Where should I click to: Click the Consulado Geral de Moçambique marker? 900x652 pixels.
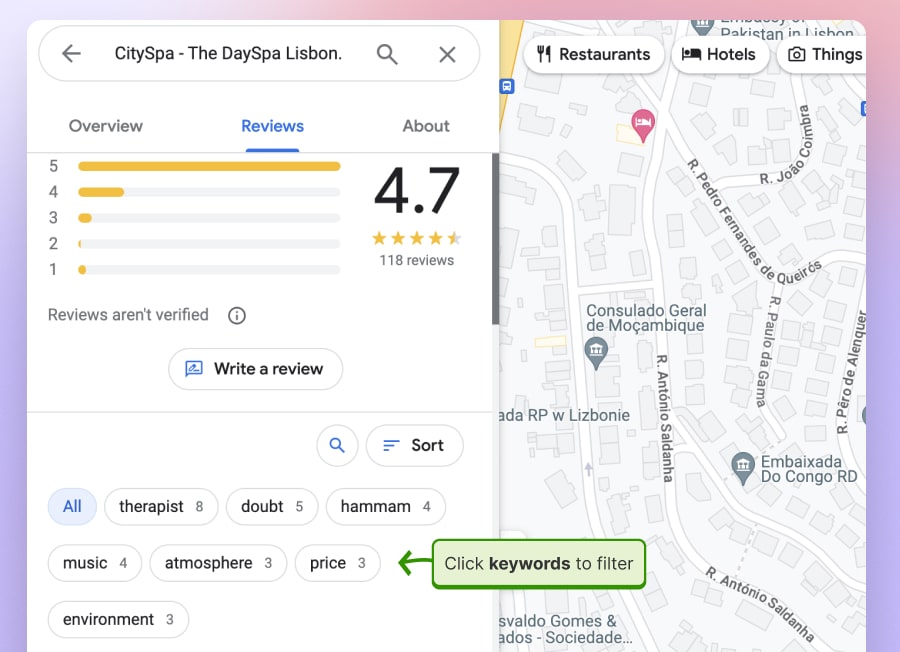[x=596, y=352]
